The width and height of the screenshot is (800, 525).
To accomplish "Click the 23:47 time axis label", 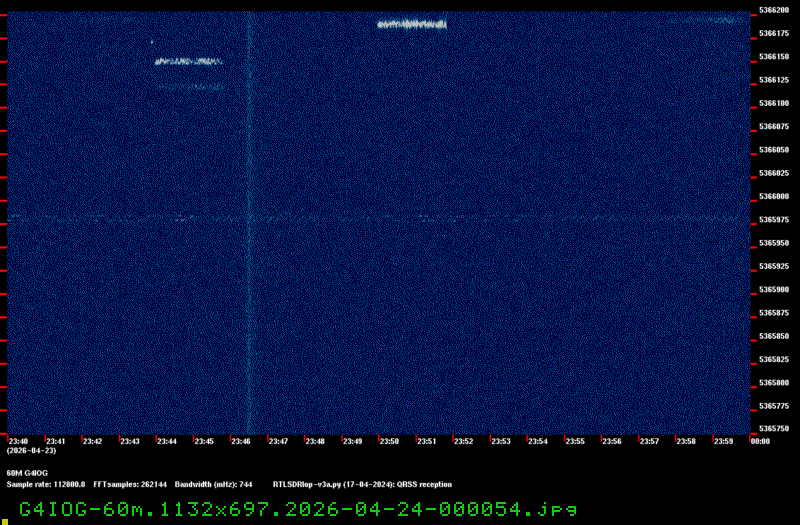I will (x=278, y=441).
